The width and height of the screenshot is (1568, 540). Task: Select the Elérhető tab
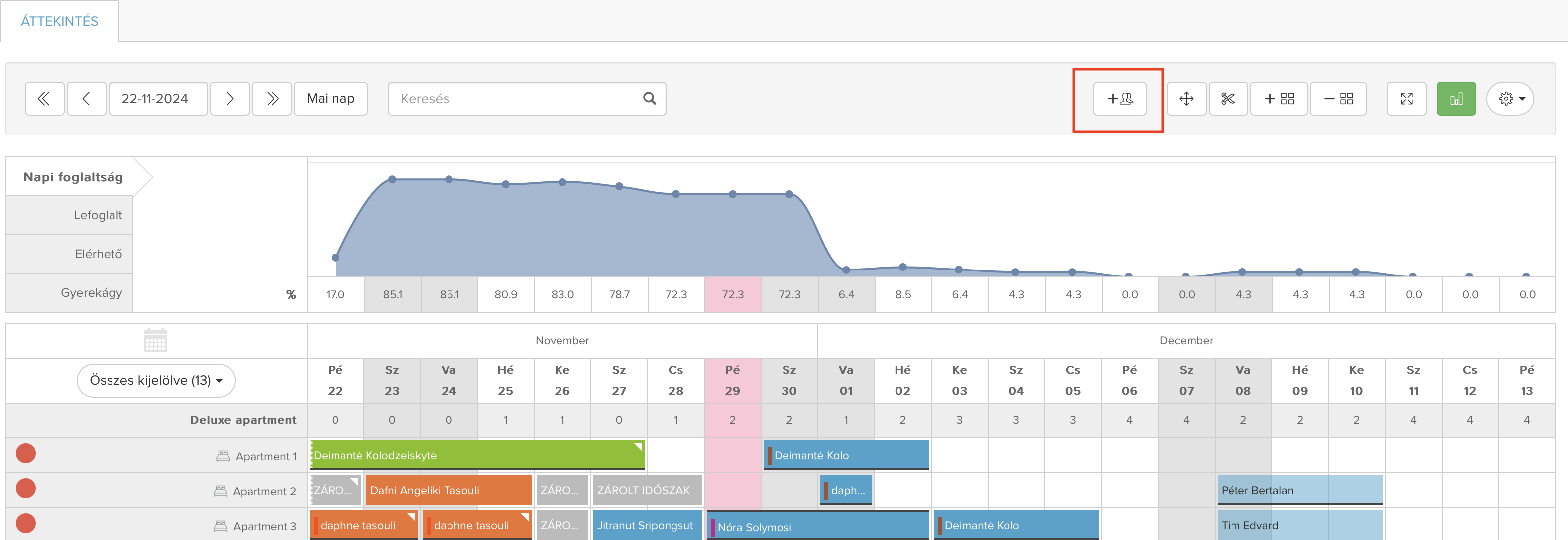point(69,254)
